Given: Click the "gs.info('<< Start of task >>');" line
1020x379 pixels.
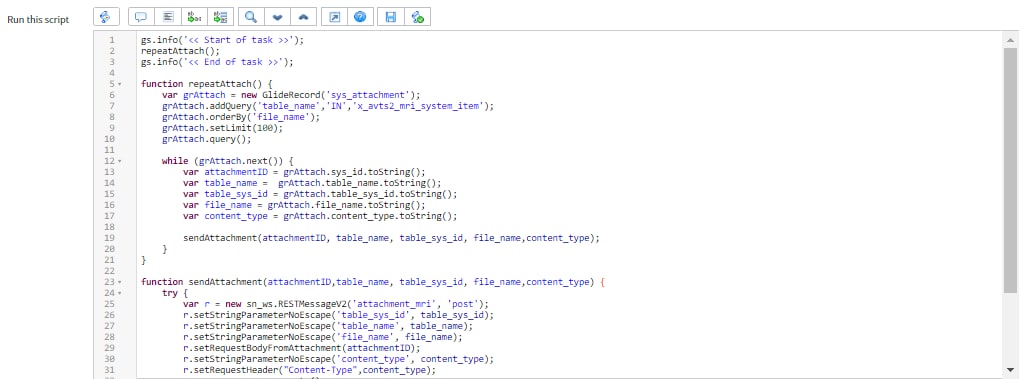Looking at the screenshot, I should click(x=222, y=40).
